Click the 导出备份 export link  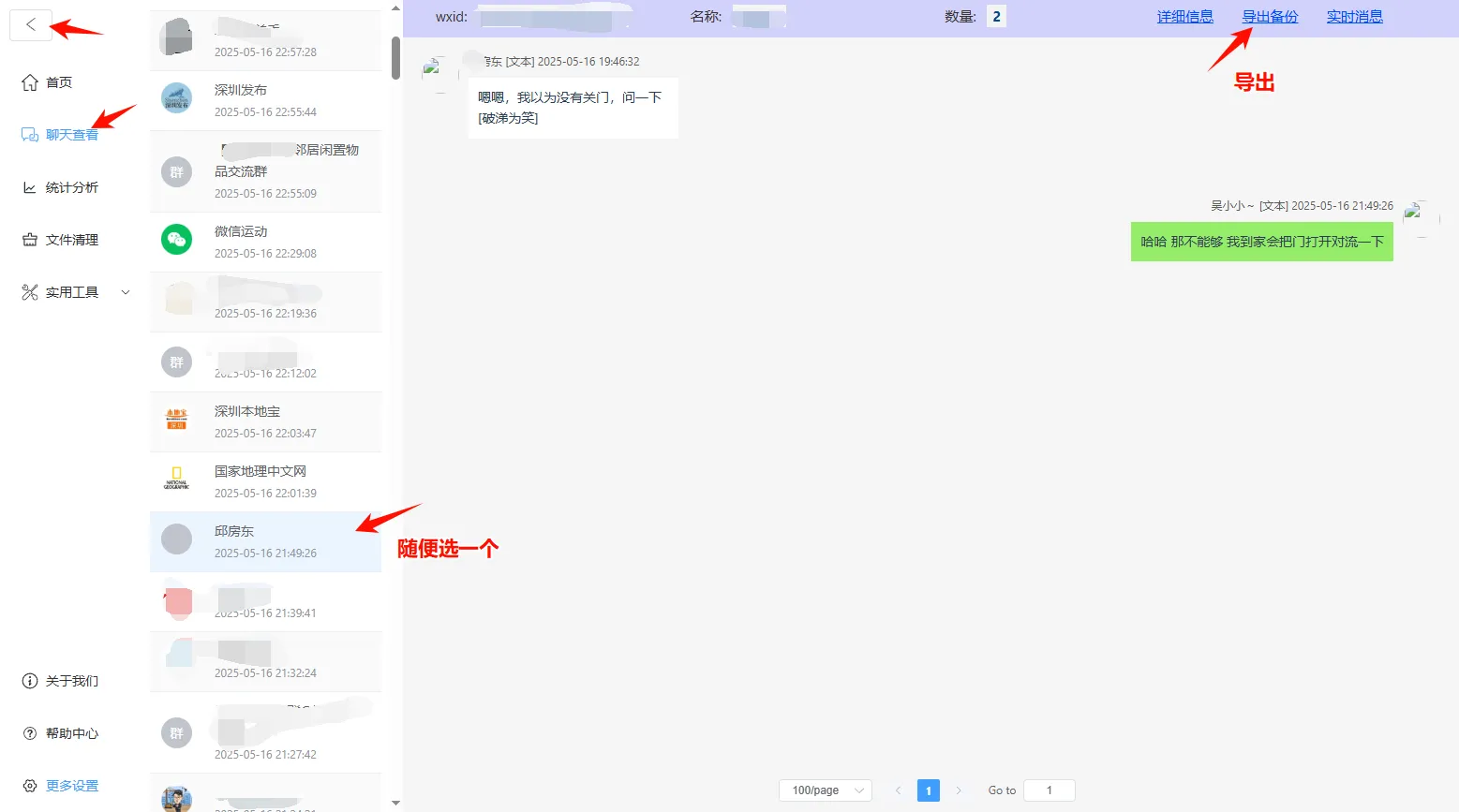tap(1270, 16)
